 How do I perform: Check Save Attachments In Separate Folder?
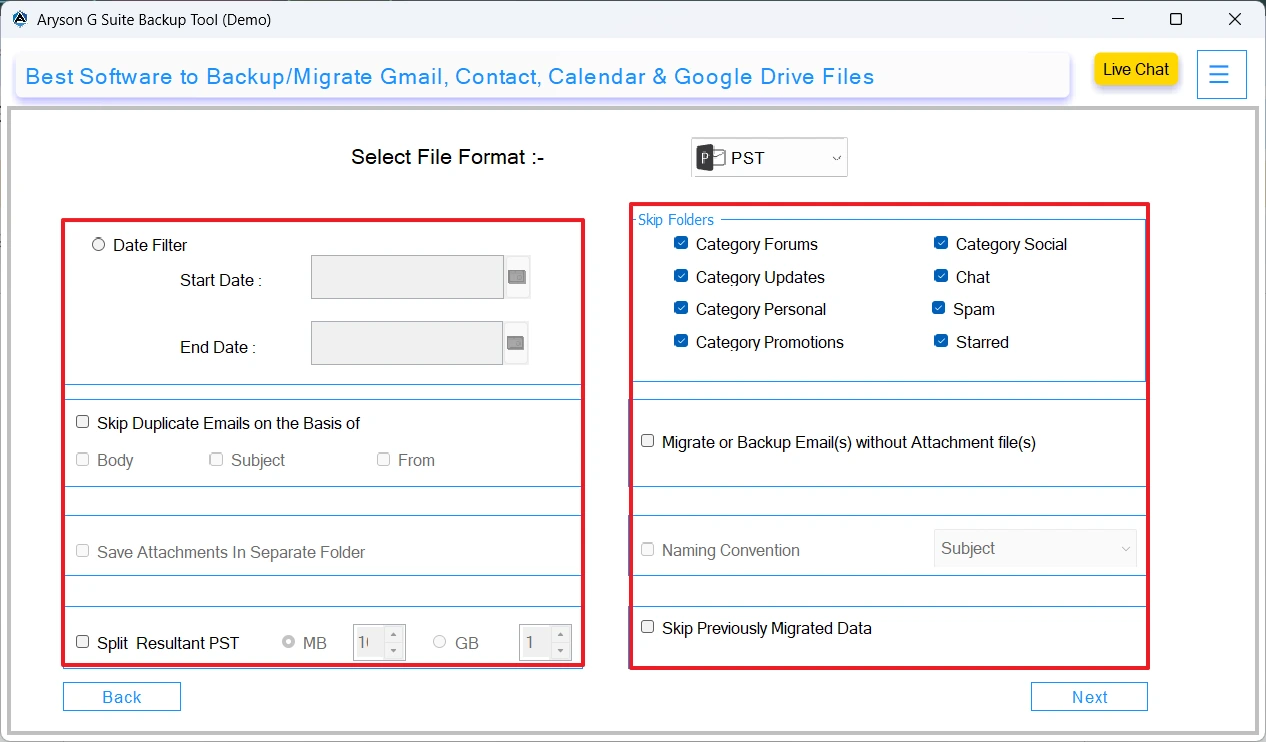point(83,551)
